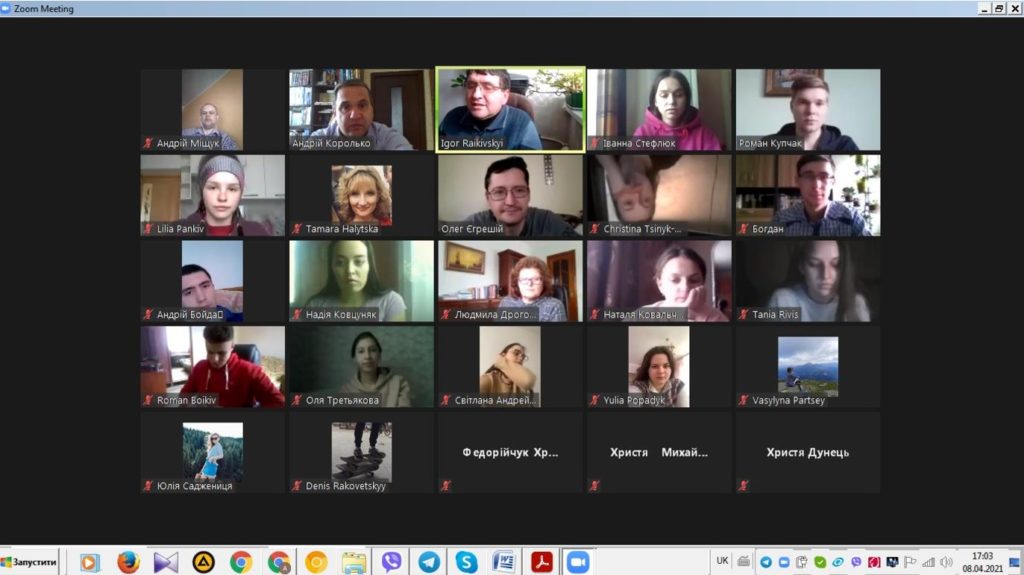This screenshot has height=575, width=1024.
Task: Launch Firefox from the taskbar
Action: [128, 562]
